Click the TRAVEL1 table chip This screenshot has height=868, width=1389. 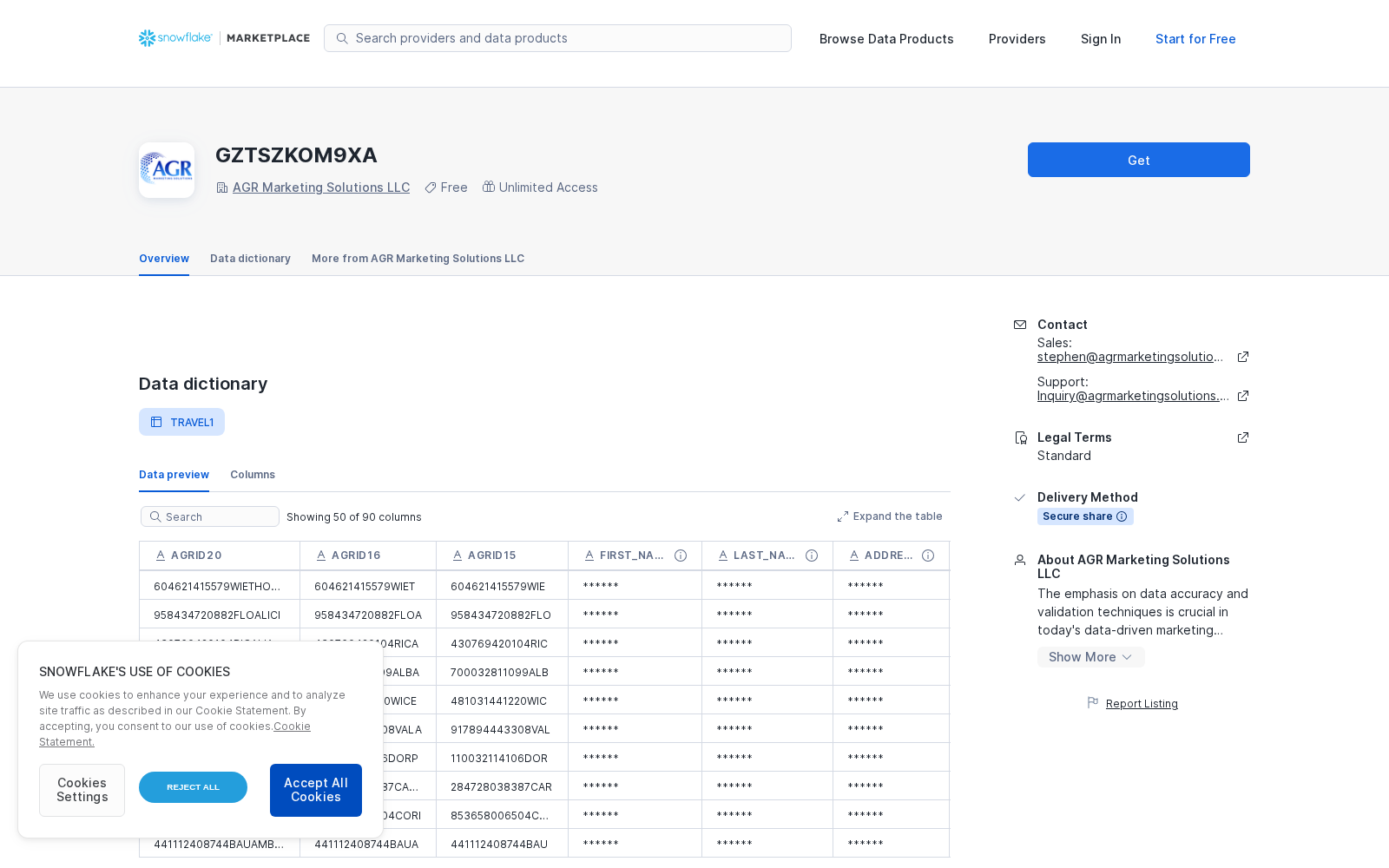point(181,422)
